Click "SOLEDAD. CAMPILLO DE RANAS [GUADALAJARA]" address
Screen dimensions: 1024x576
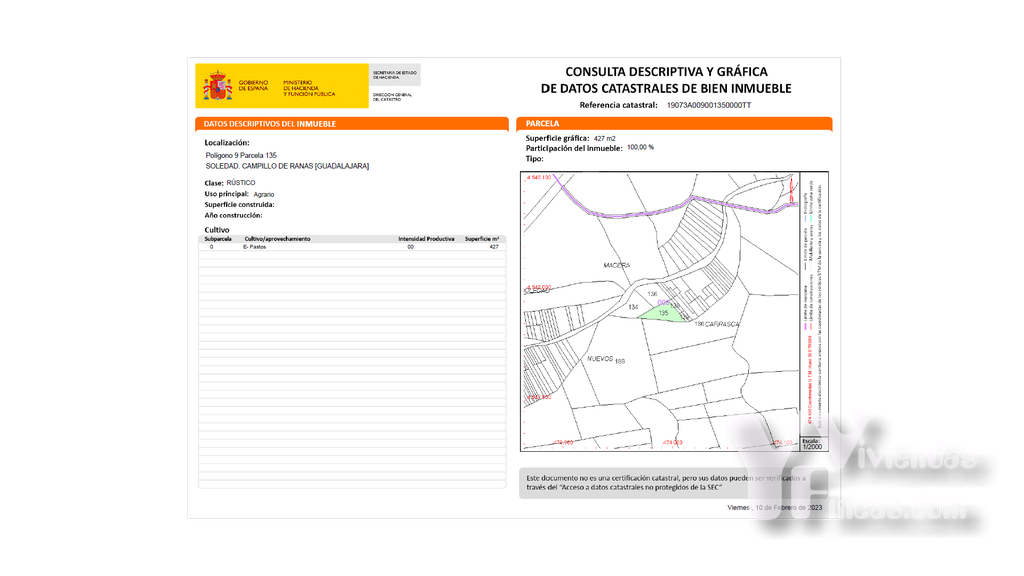coord(287,167)
